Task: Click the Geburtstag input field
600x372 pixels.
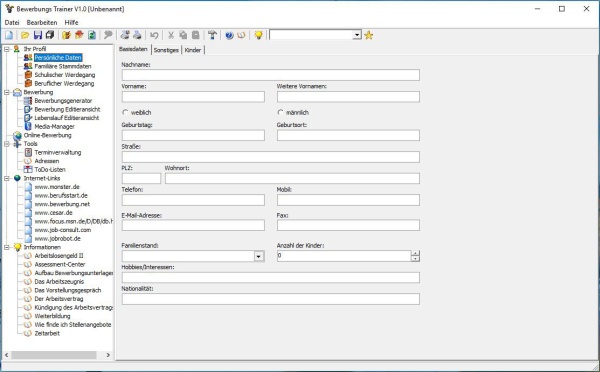Action: click(193, 135)
